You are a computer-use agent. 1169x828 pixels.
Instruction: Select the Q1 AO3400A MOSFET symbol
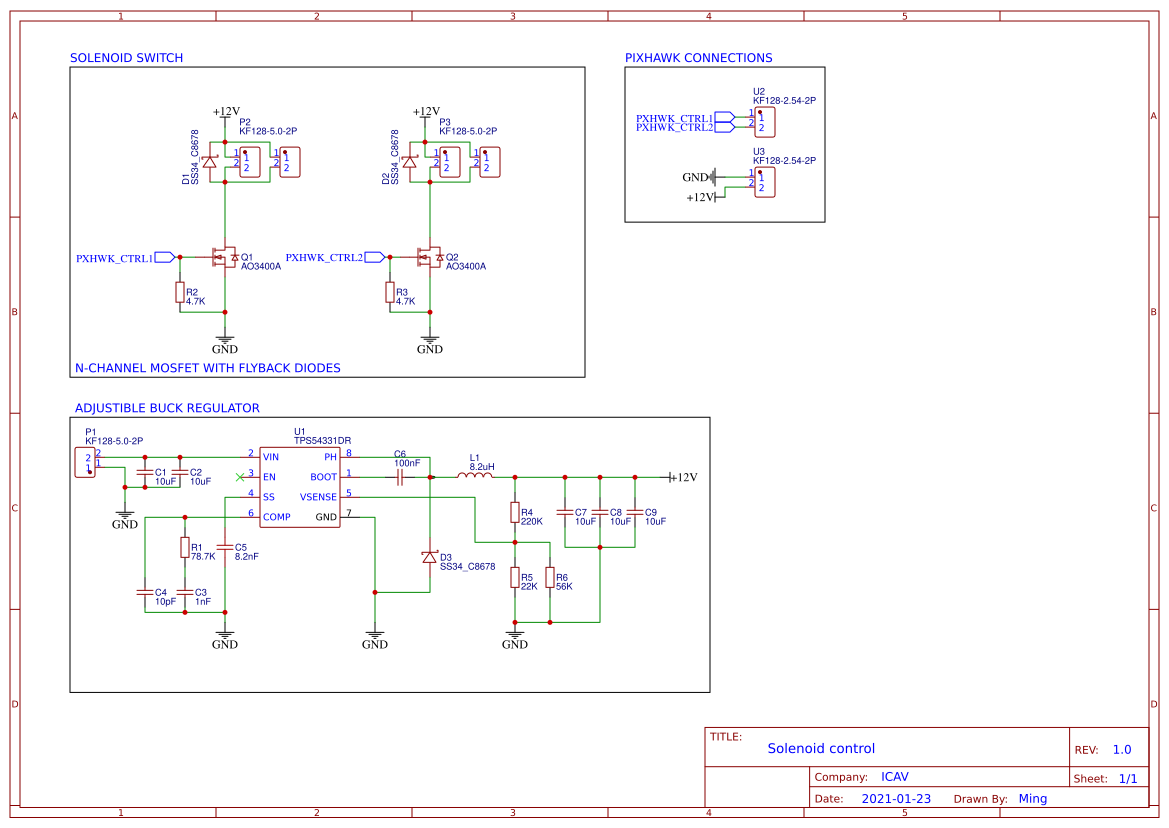click(225, 258)
